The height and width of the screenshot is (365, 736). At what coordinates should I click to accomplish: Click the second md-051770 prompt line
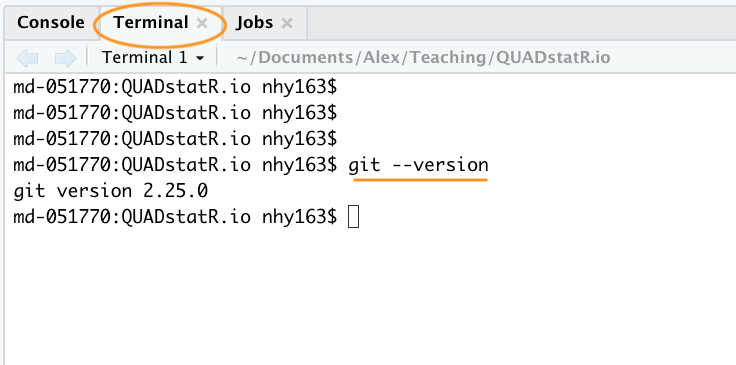[175, 113]
